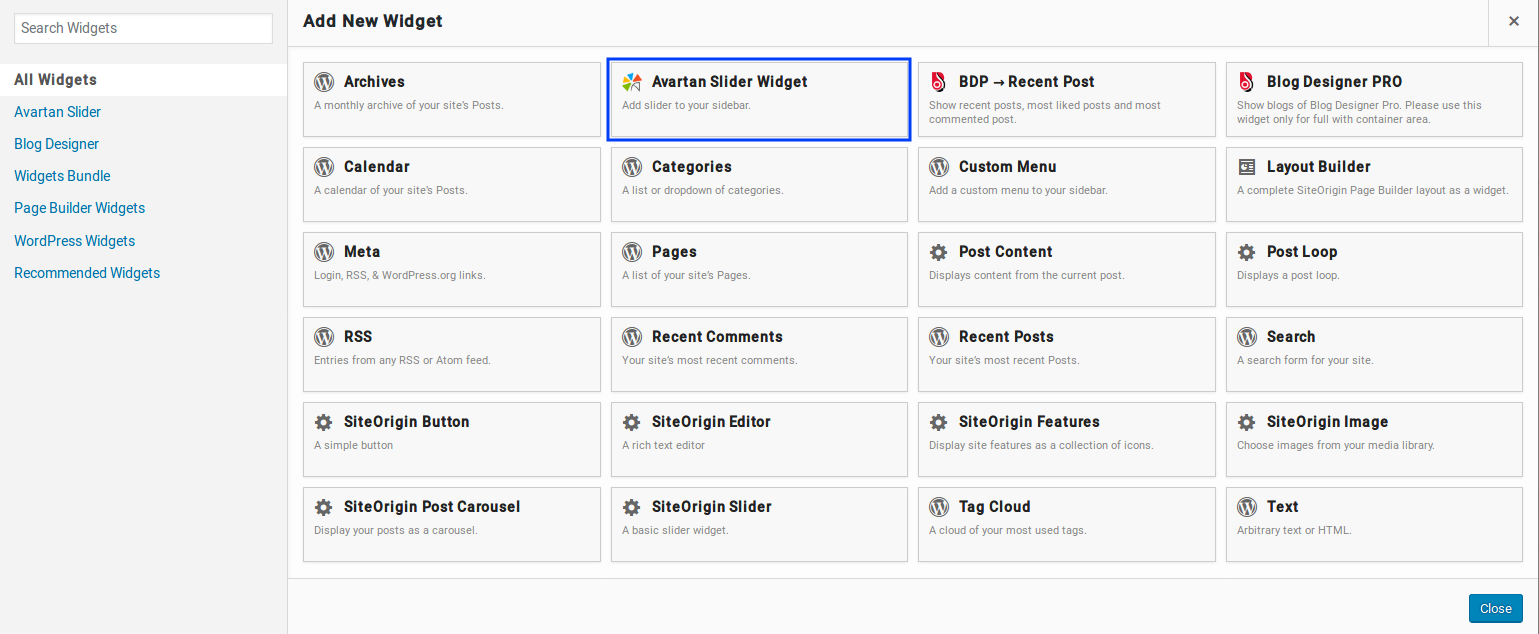Choose the Meta widget title
Image resolution: width=1539 pixels, height=634 pixels.
(x=362, y=252)
